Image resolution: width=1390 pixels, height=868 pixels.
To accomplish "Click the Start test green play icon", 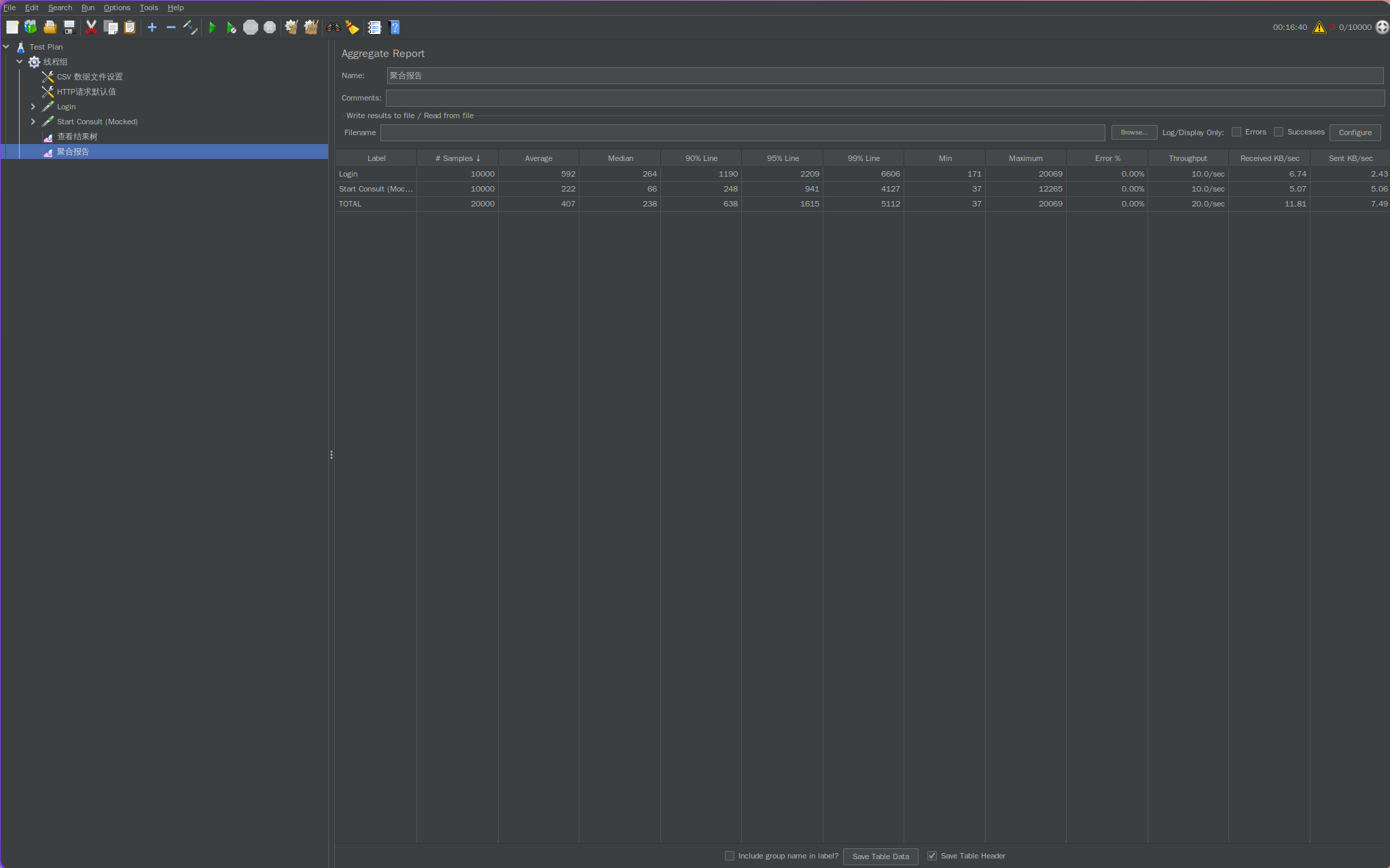I will [212, 28].
